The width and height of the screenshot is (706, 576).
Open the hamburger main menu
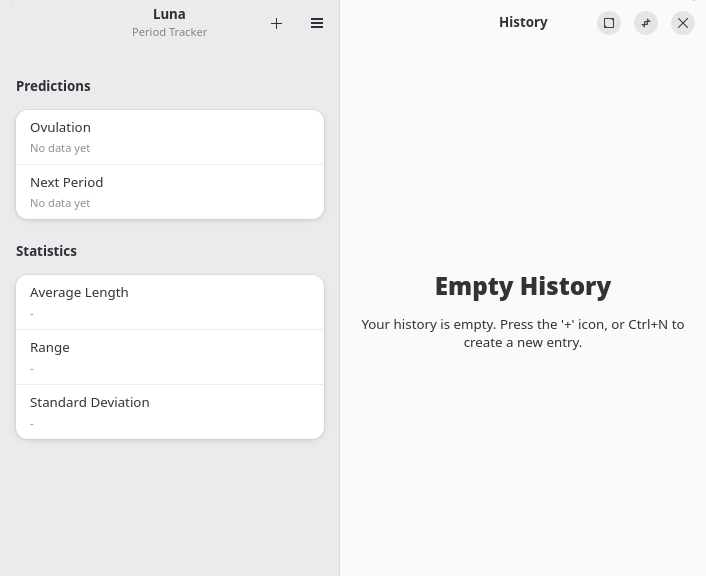317,23
